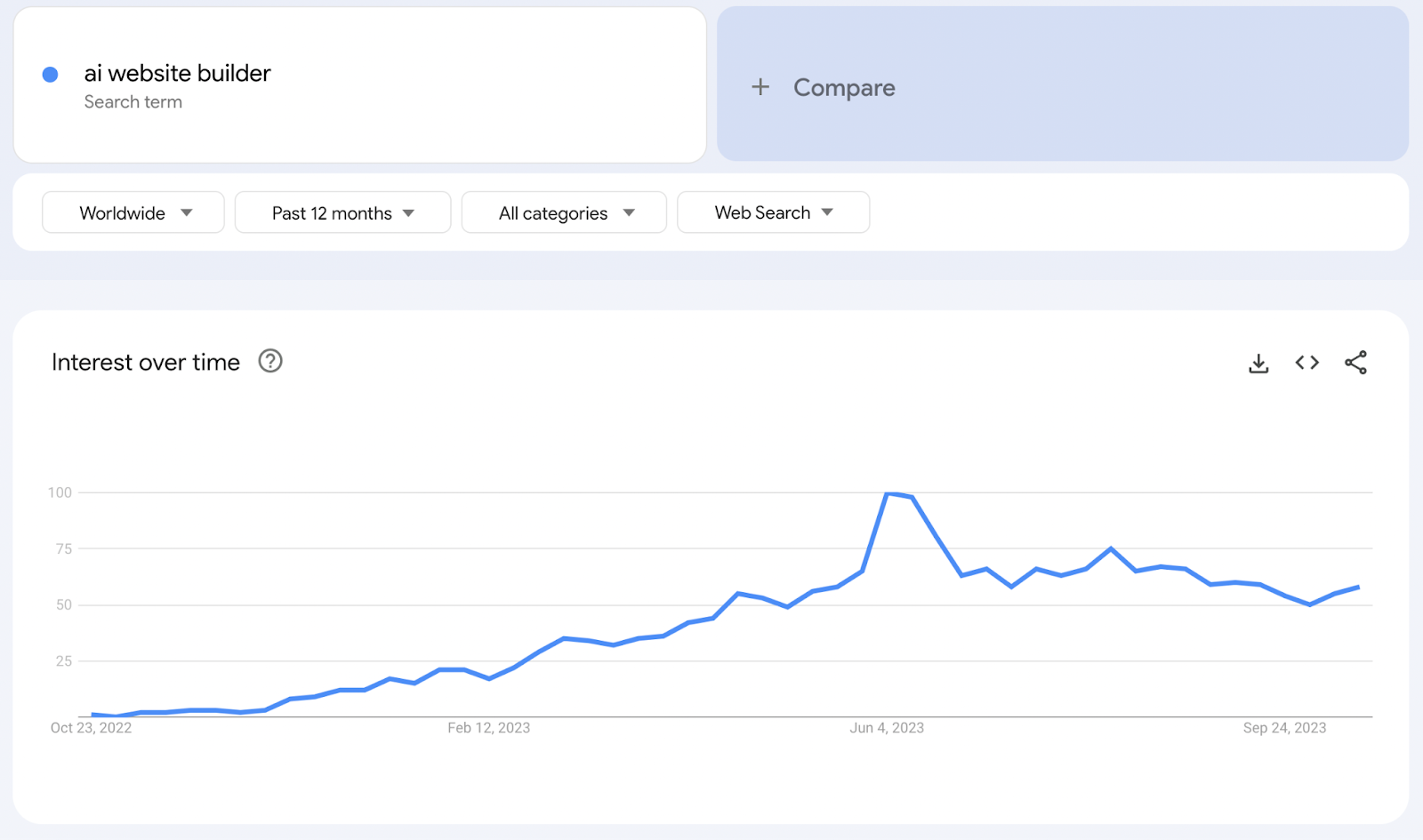Click the Compare button
The image size is (1423, 840).
tap(844, 87)
